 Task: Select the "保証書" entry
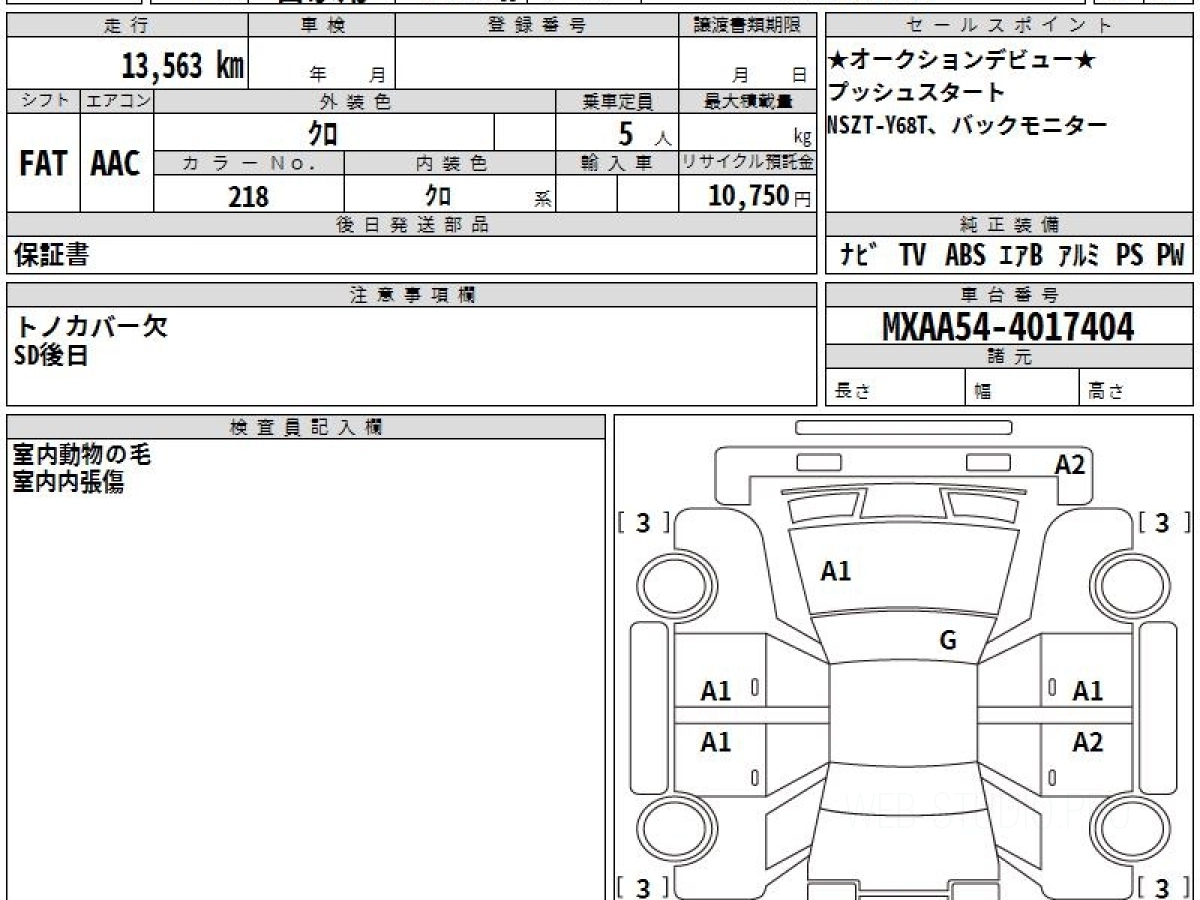point(51,256)
